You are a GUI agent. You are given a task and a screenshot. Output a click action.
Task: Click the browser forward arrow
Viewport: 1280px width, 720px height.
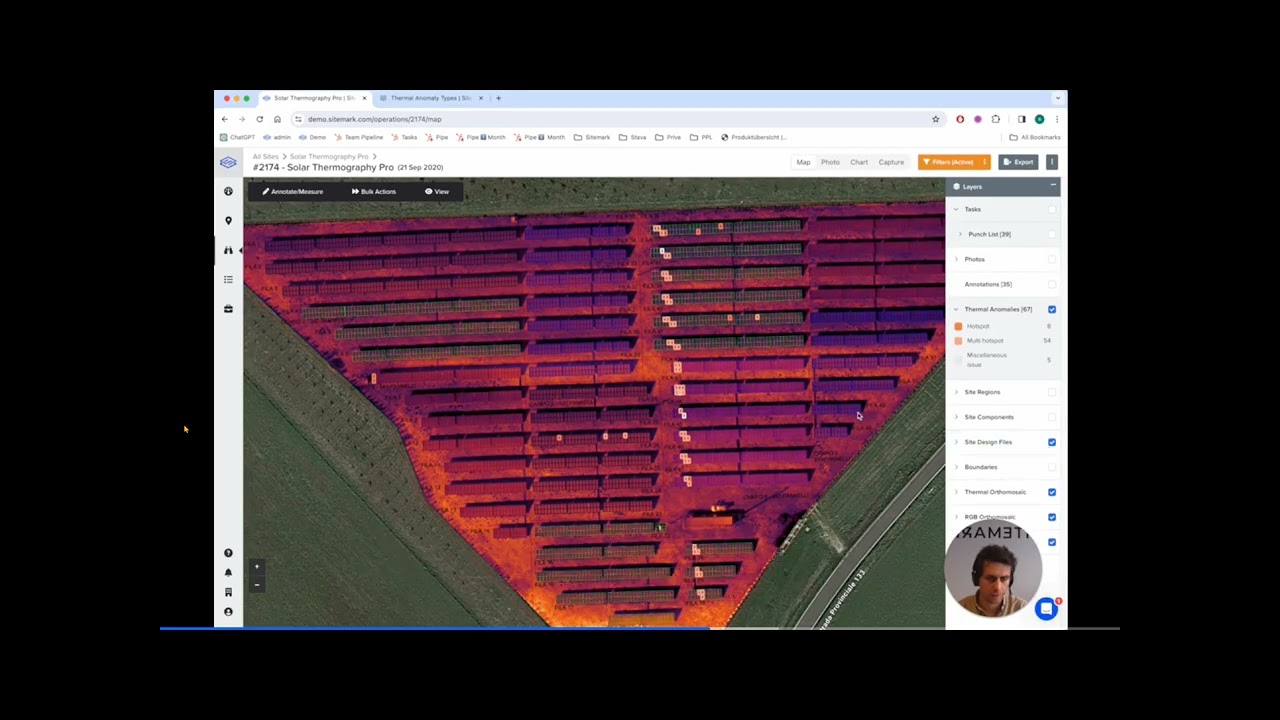tap(242, 119)
